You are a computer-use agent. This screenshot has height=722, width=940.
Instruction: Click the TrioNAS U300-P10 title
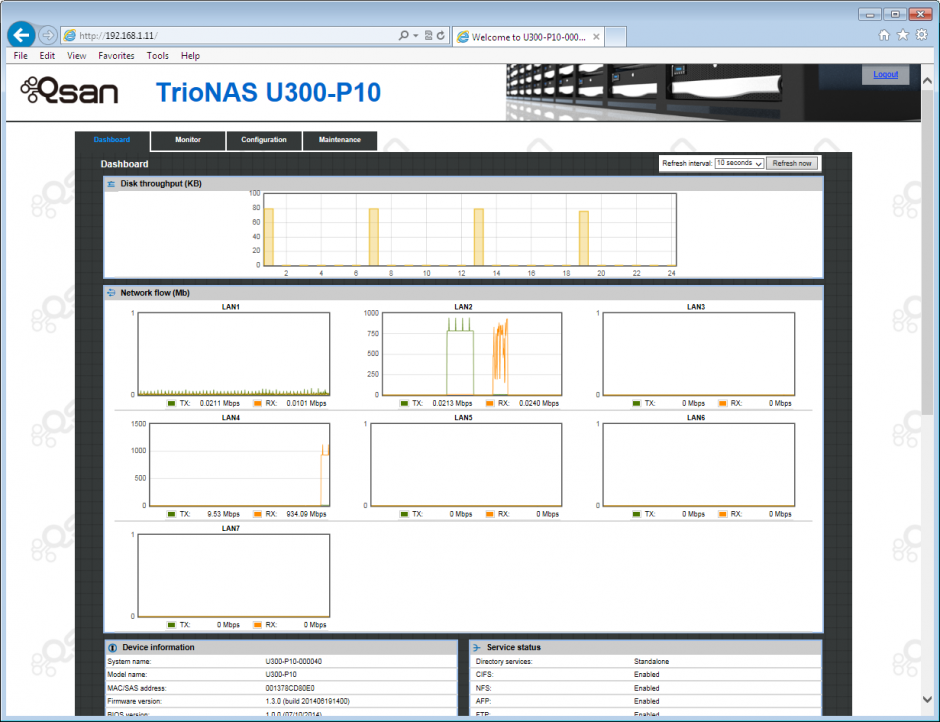pos(268,92)
